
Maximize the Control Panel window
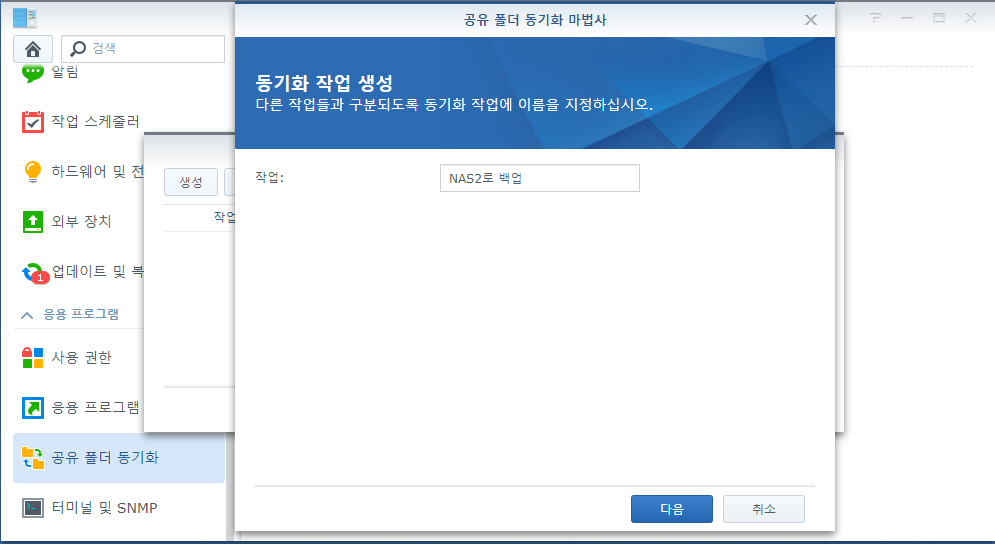(939, 18)
